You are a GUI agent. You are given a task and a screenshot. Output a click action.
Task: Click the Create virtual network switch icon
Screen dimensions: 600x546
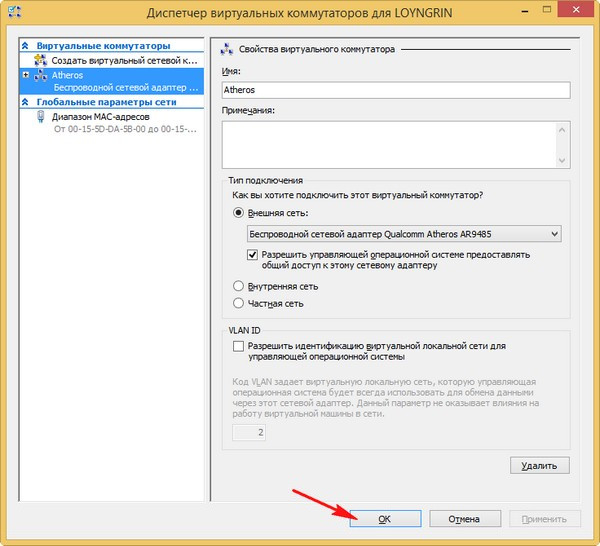(41, 60)
